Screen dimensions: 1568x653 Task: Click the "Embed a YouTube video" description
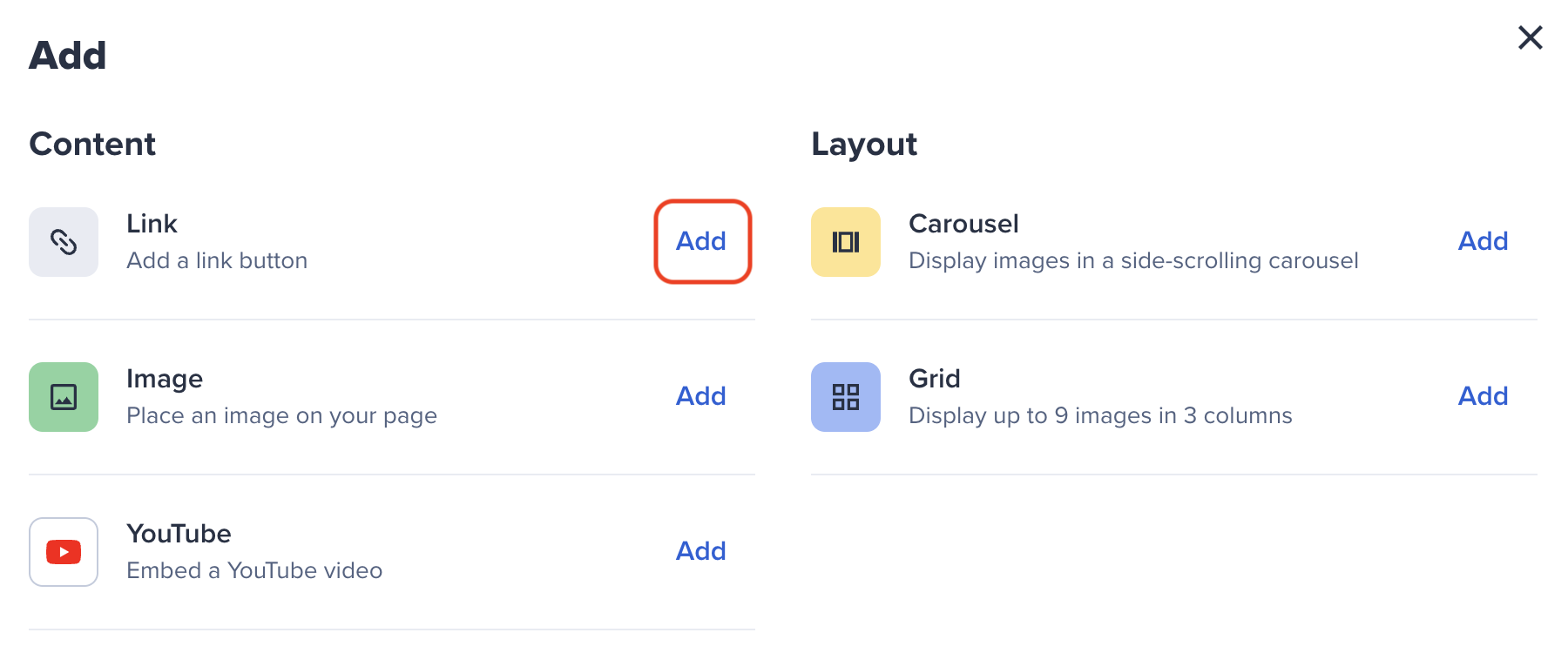pos(254,570)
